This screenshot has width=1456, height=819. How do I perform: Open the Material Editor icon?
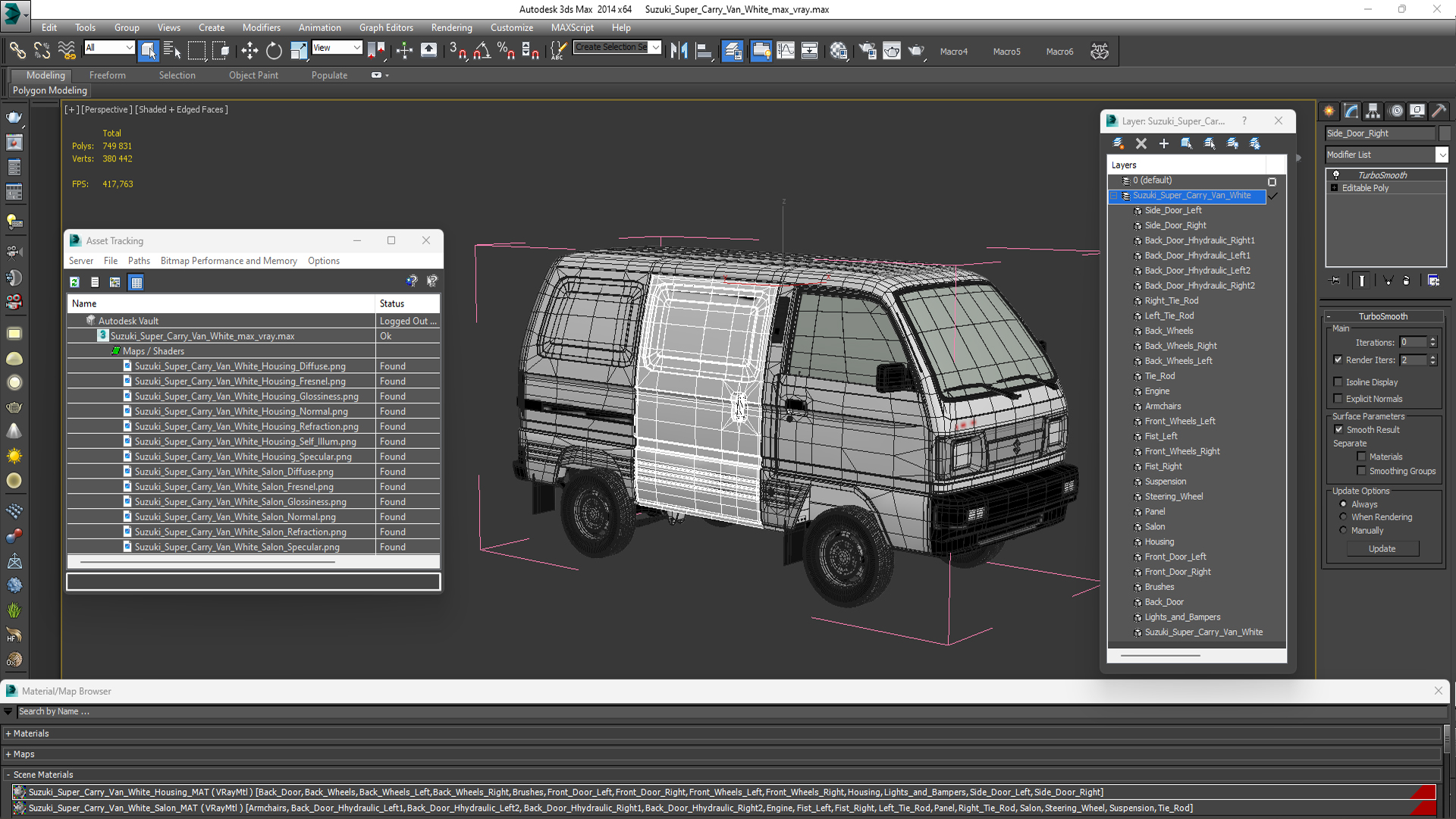pyautogui.click(x=838, y=51)
